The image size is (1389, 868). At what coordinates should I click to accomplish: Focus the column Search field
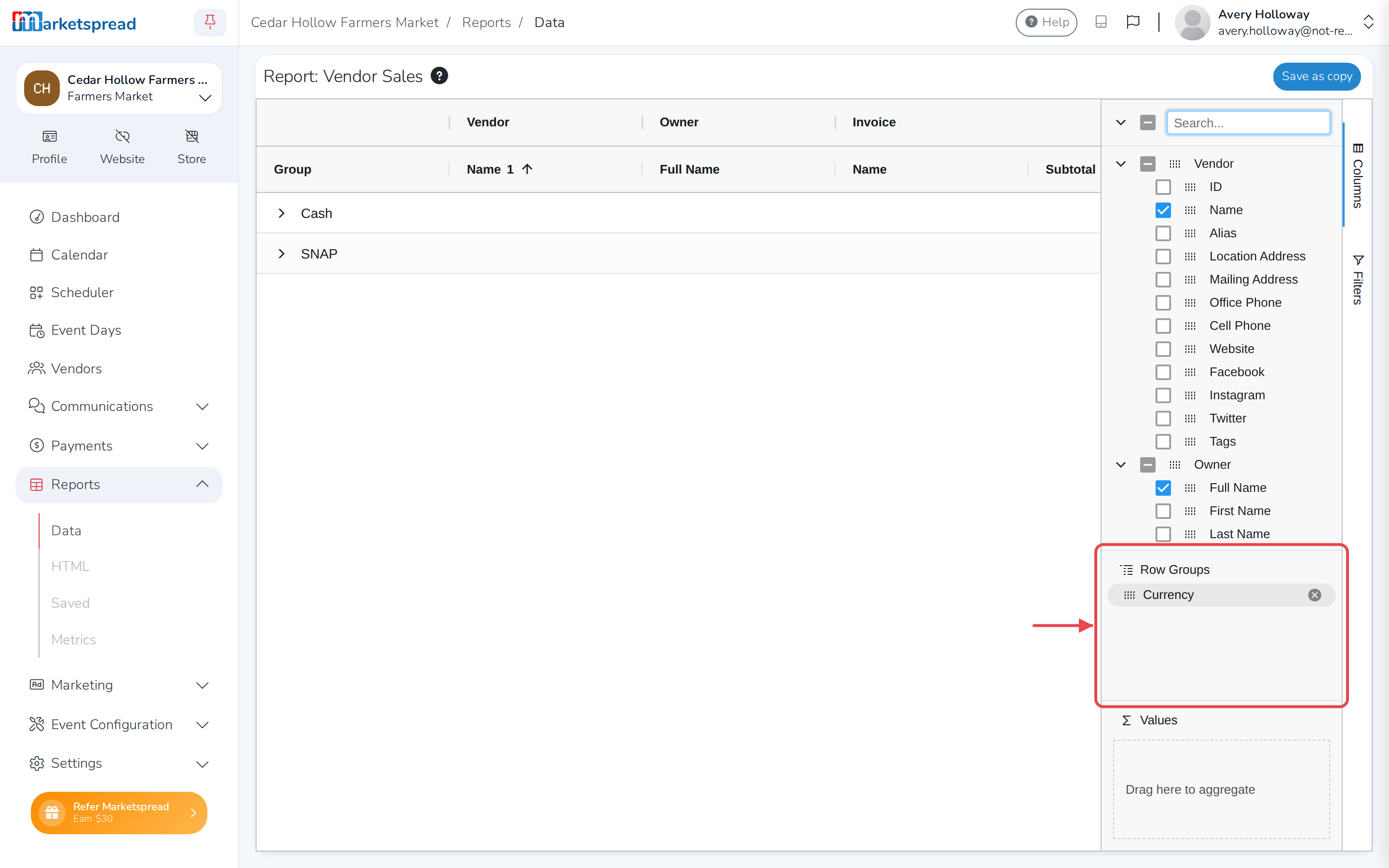(x=1248, y=123)
